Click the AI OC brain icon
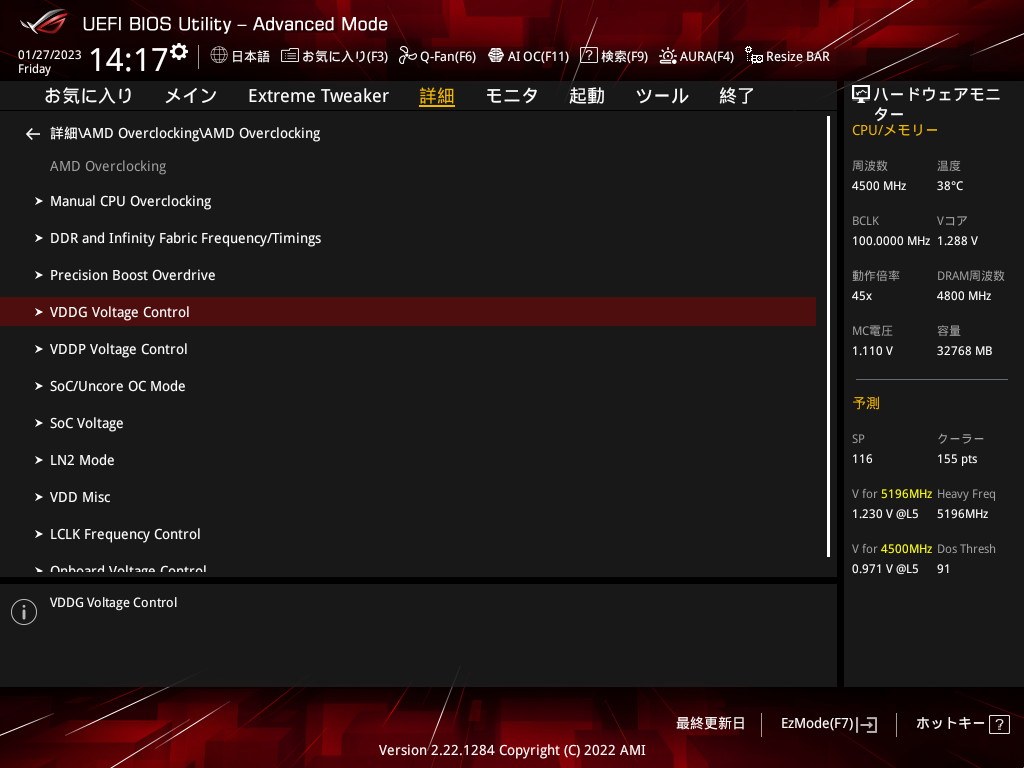Screen dimensions: 1024x768 coord(496,56)
